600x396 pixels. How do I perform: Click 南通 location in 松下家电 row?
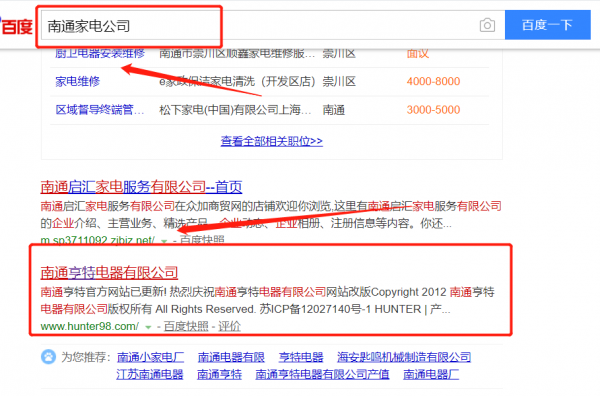coord(334,110)
